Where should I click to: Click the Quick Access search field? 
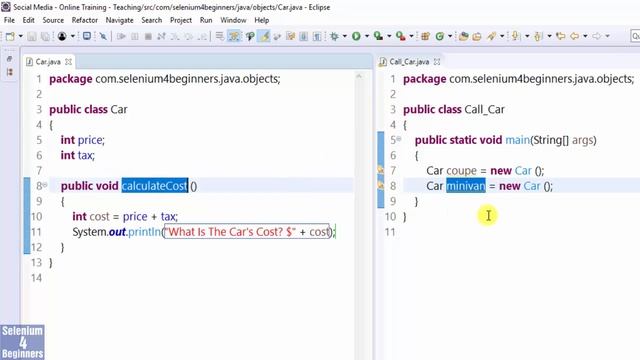[635, 36]
